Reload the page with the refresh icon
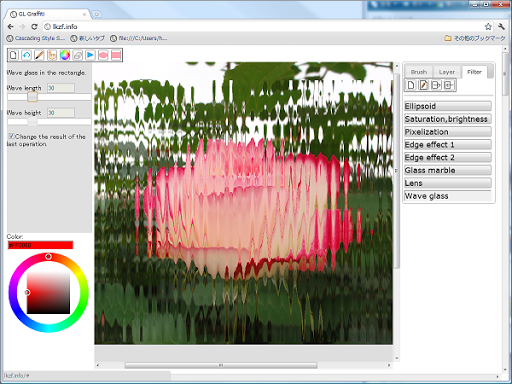This screenshot has width=512, height=384. (x=34, y=27)
